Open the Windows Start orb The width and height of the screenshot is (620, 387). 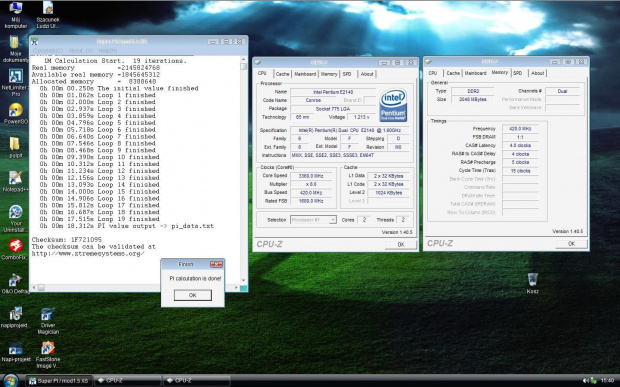(x=11, y=380)
